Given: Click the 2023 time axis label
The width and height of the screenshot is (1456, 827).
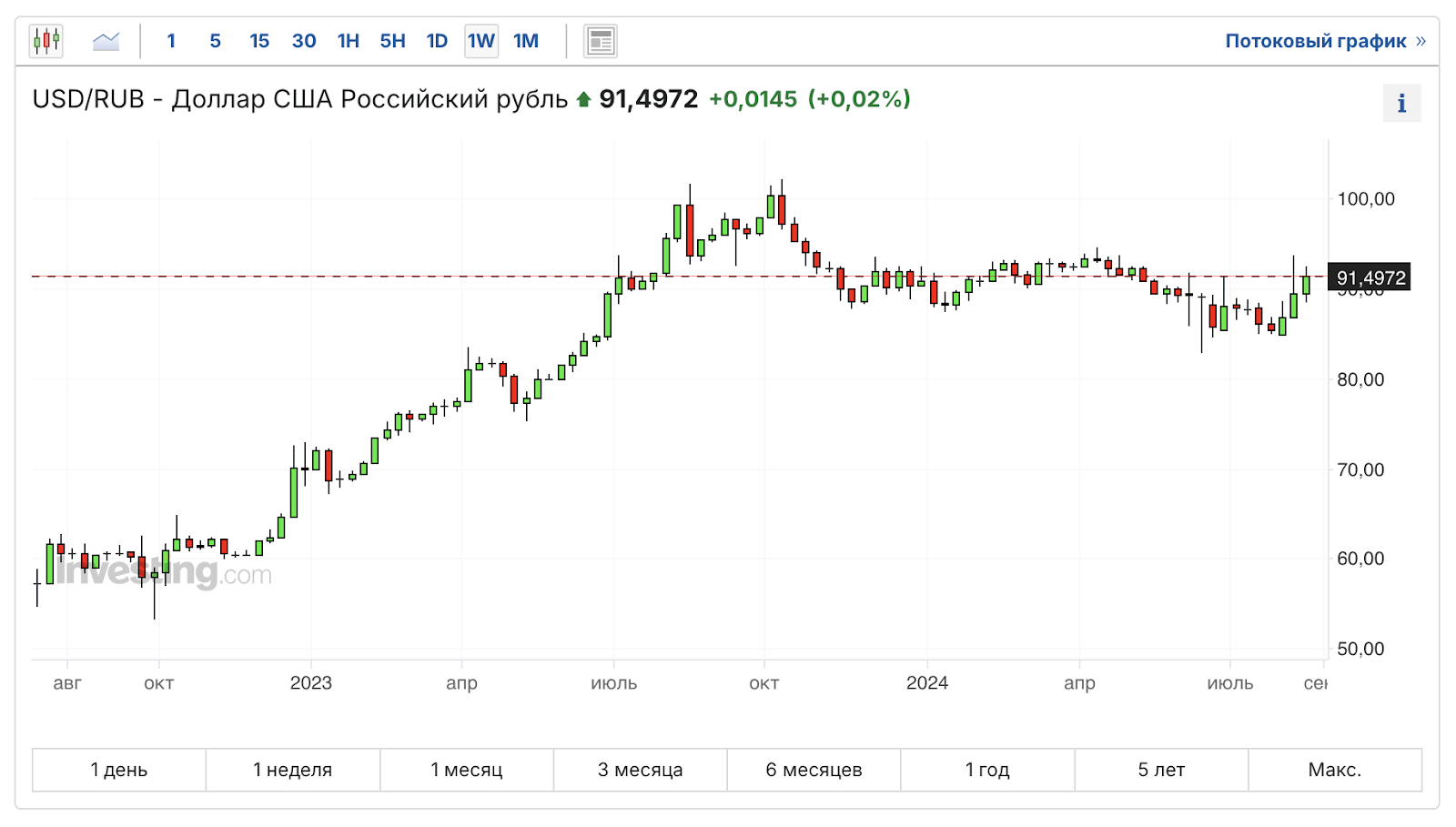Looking at the screenshot, I should coord(311,683).
